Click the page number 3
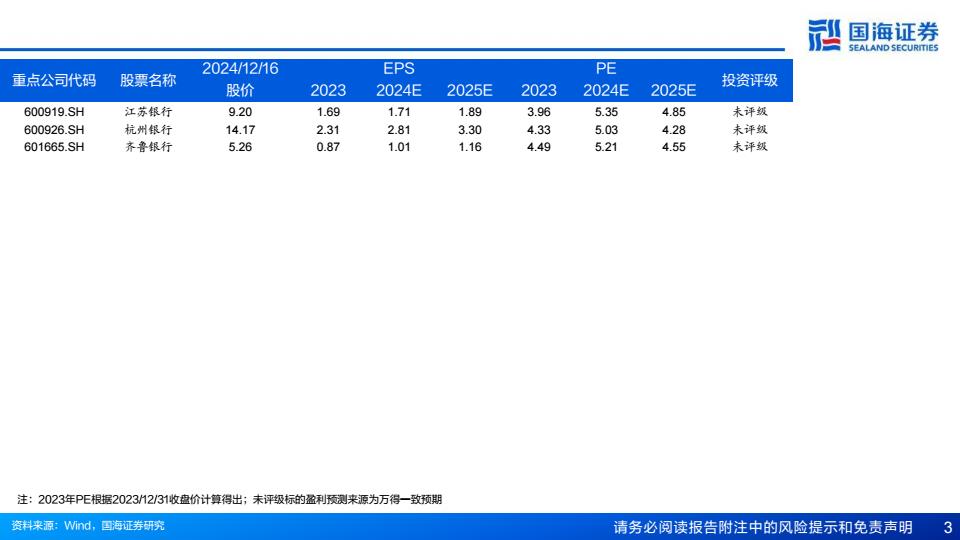This screenshot has width=960, height=540. click(948, 527)
